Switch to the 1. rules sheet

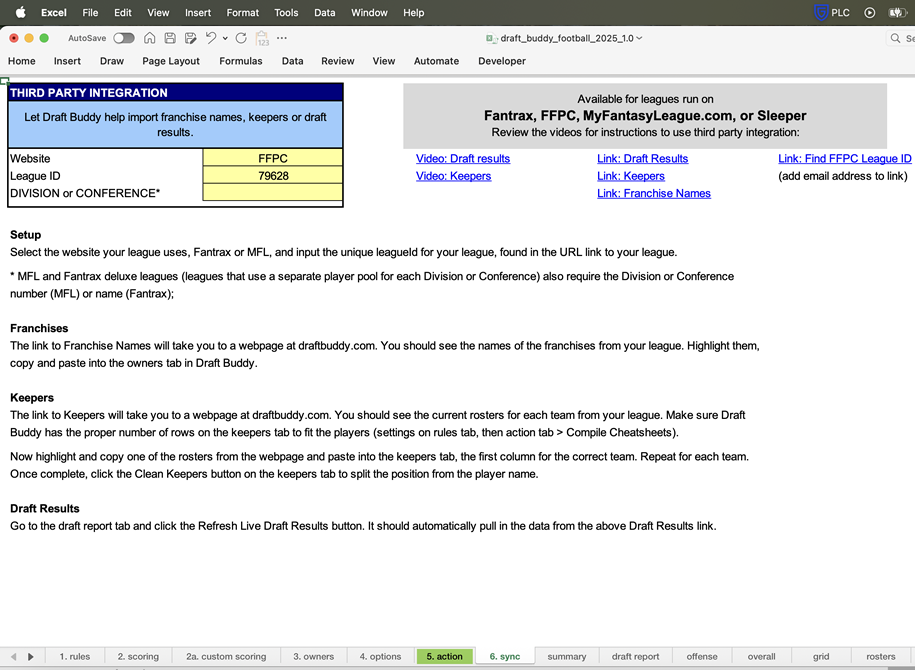[75, 656]
